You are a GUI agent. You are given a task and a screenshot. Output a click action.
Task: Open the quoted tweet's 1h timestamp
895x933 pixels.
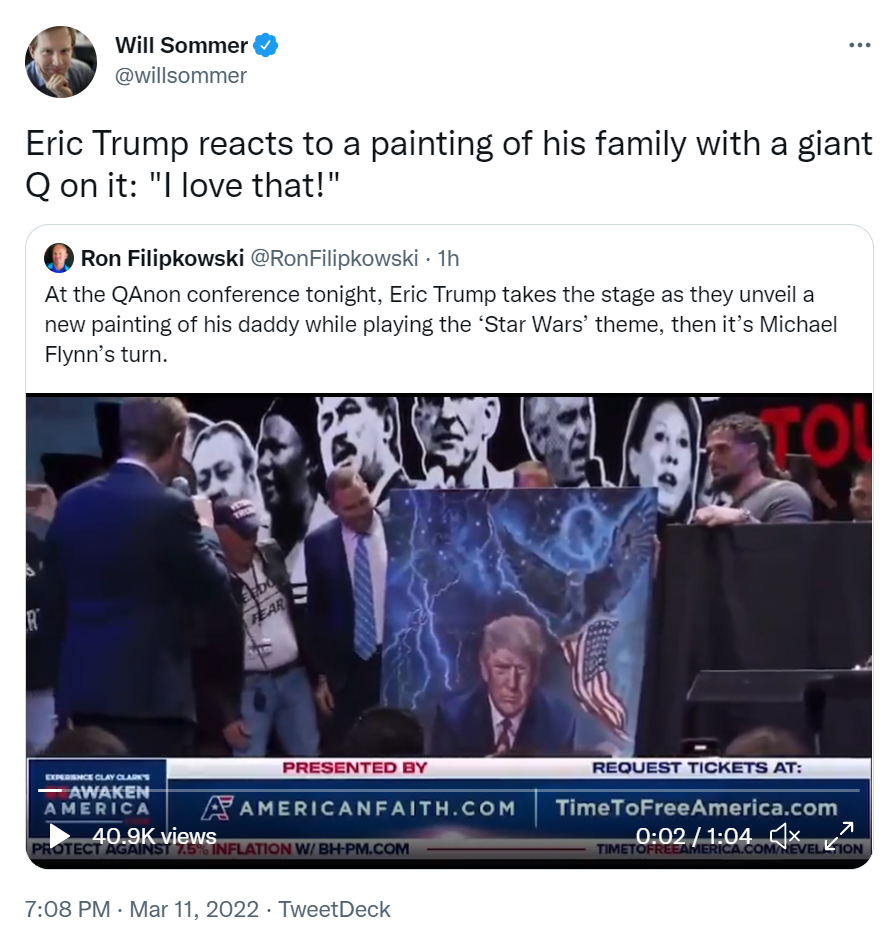[x=448, y=258]
